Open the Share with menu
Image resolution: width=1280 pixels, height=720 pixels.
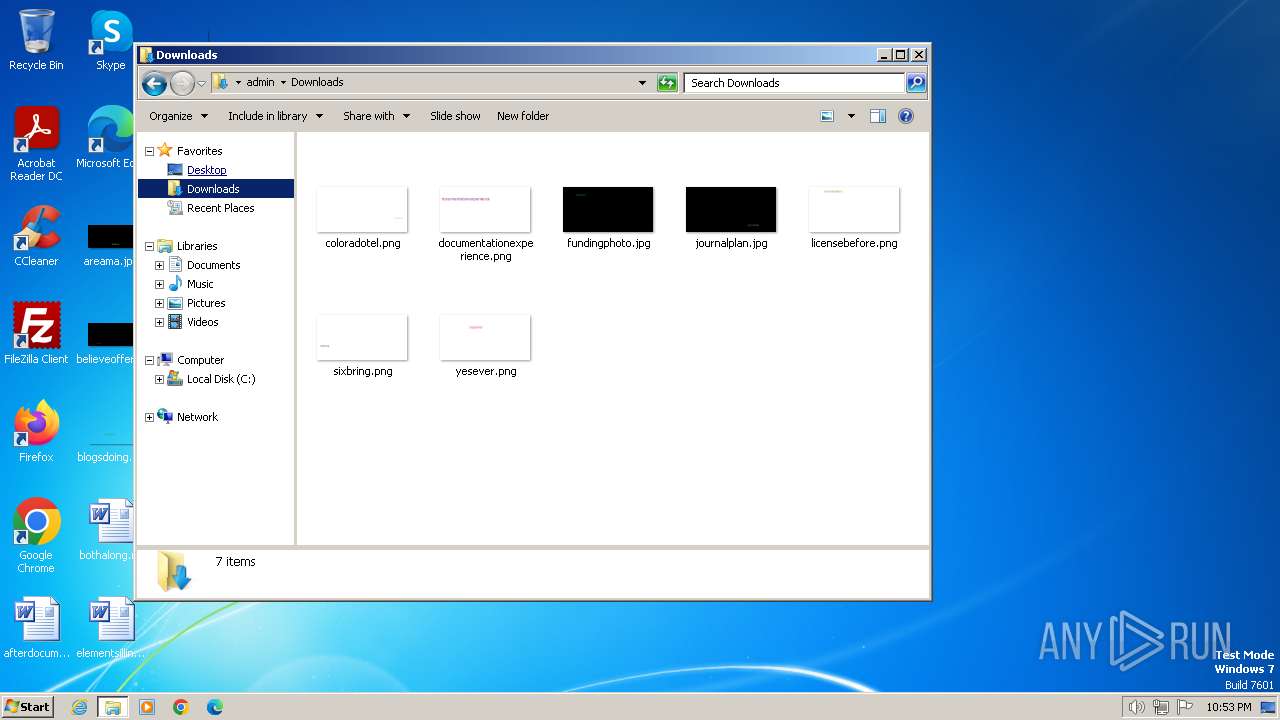click(x=376, y=116)
